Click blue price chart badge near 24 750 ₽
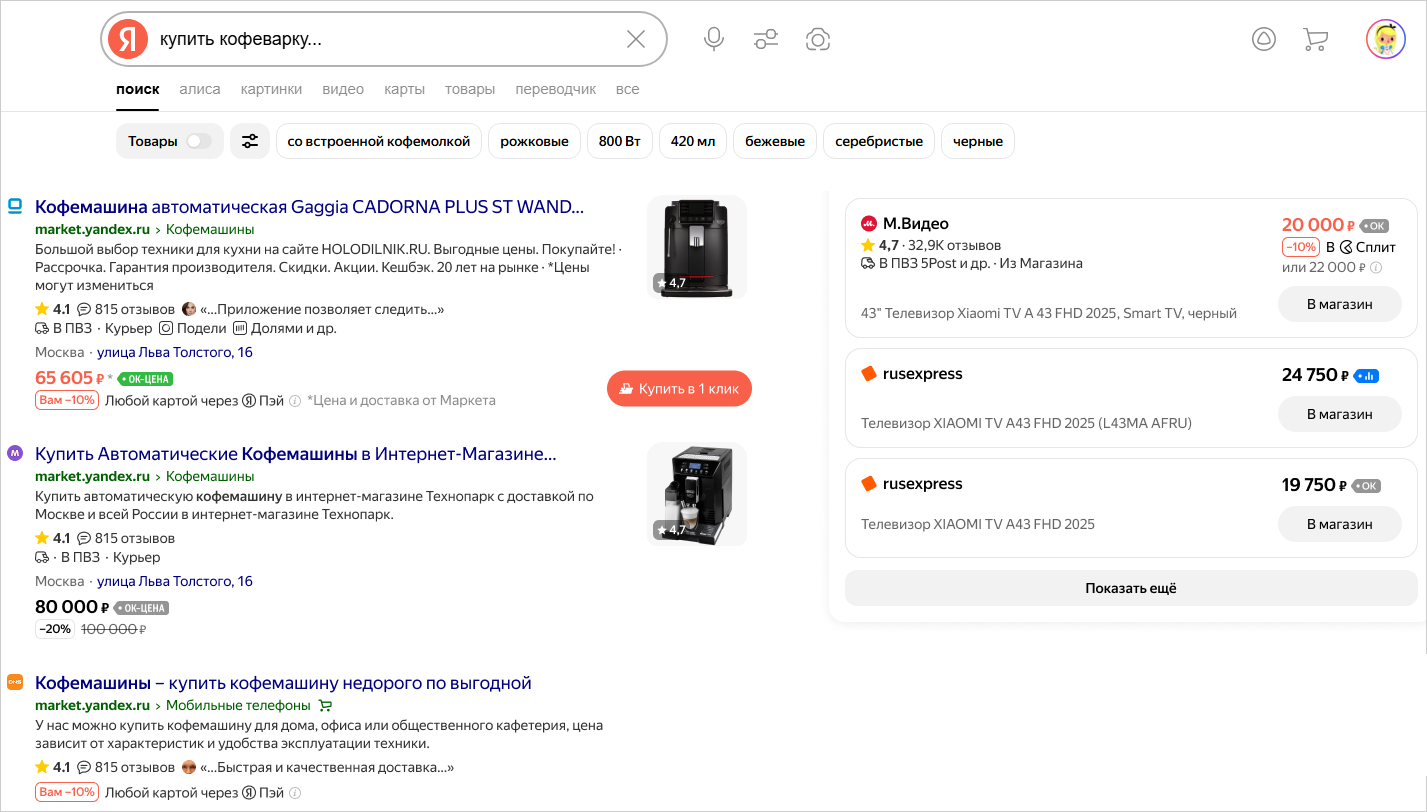 tap(1365, 376)
